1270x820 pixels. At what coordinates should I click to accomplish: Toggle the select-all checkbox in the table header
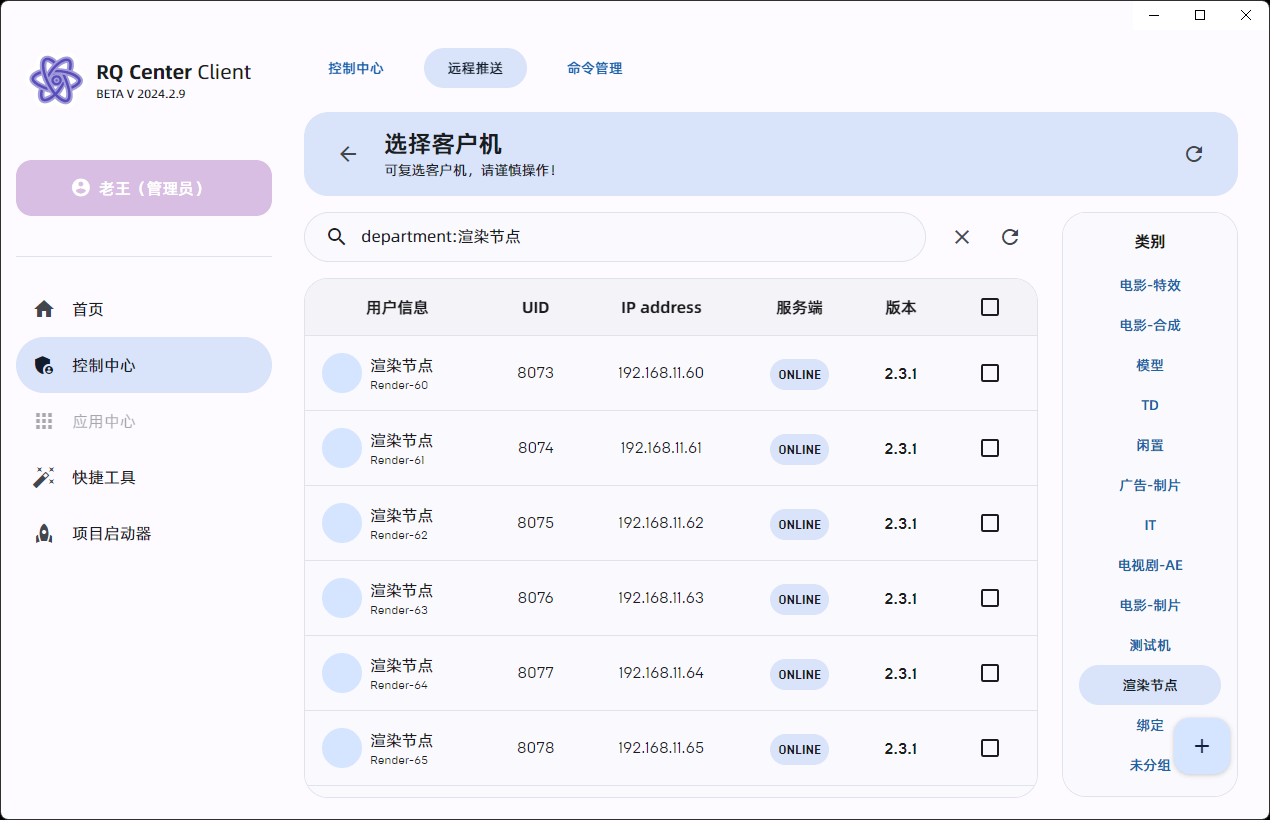(990, 307)
